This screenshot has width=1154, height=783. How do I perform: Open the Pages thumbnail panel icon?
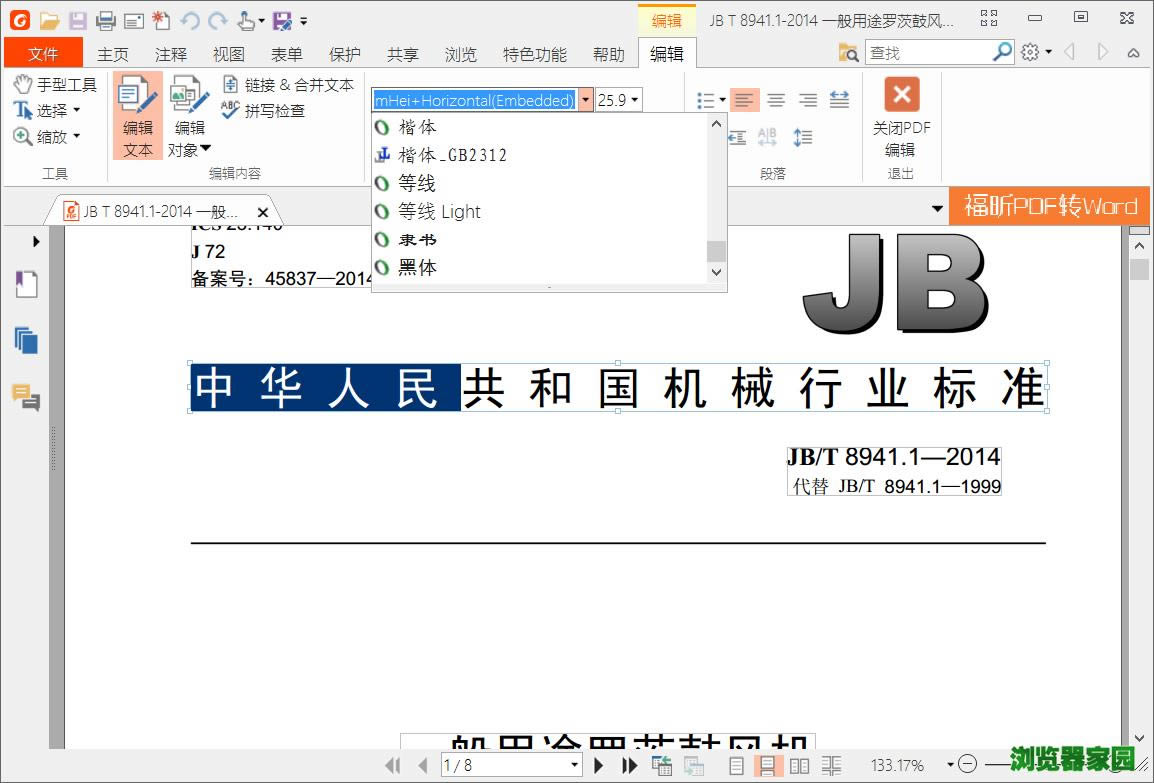point(26,340)
